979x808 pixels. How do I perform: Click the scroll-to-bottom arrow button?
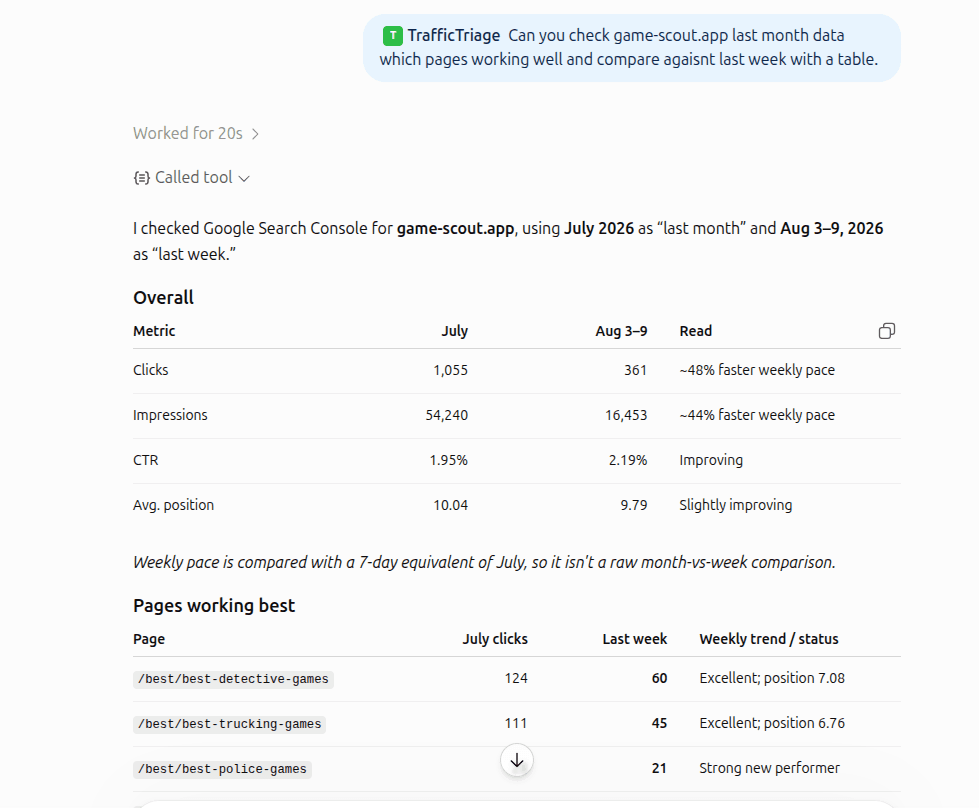click(517, 761)
